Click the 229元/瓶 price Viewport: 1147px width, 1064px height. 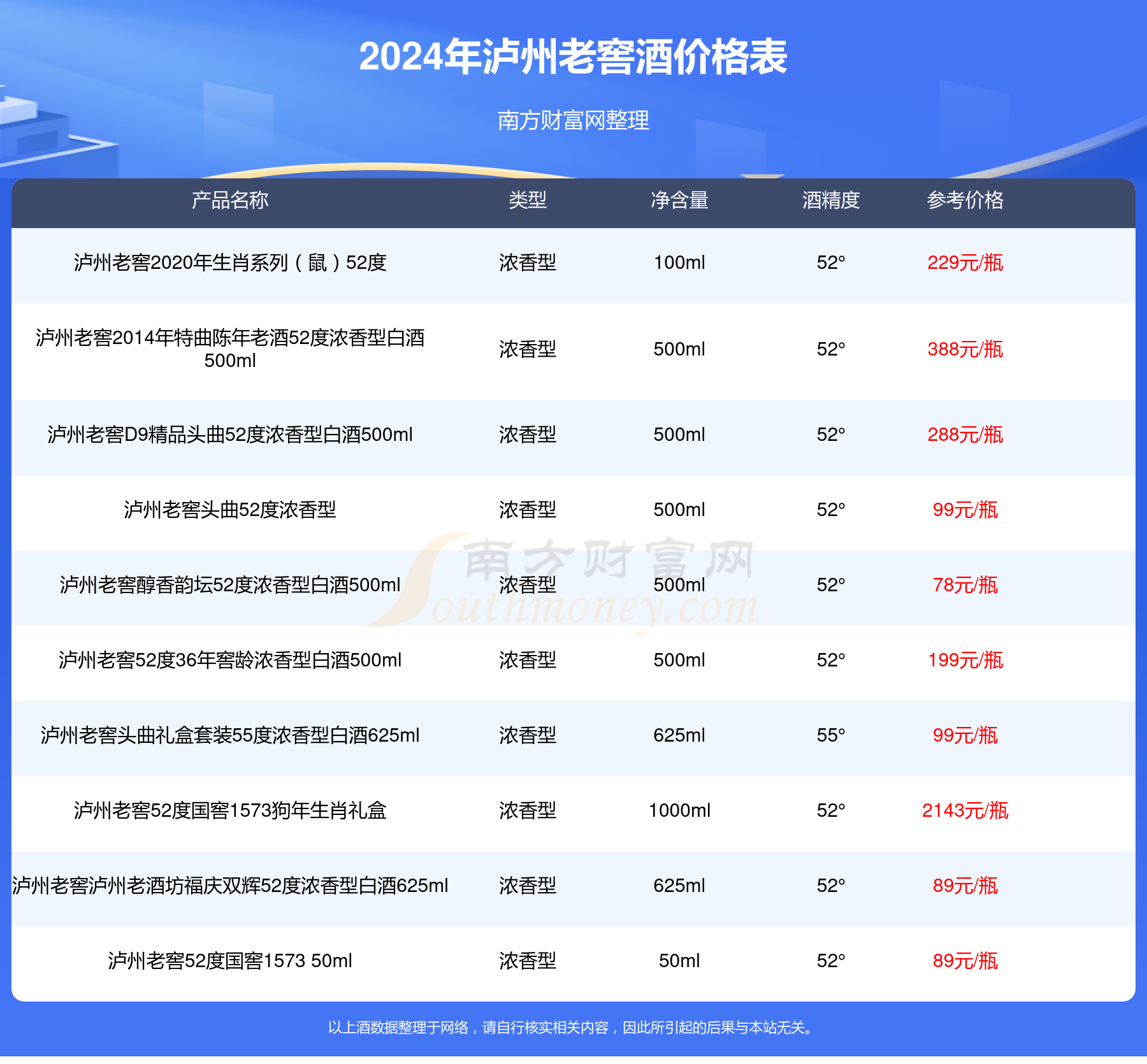pyautogui.click(x=965, y=262)
